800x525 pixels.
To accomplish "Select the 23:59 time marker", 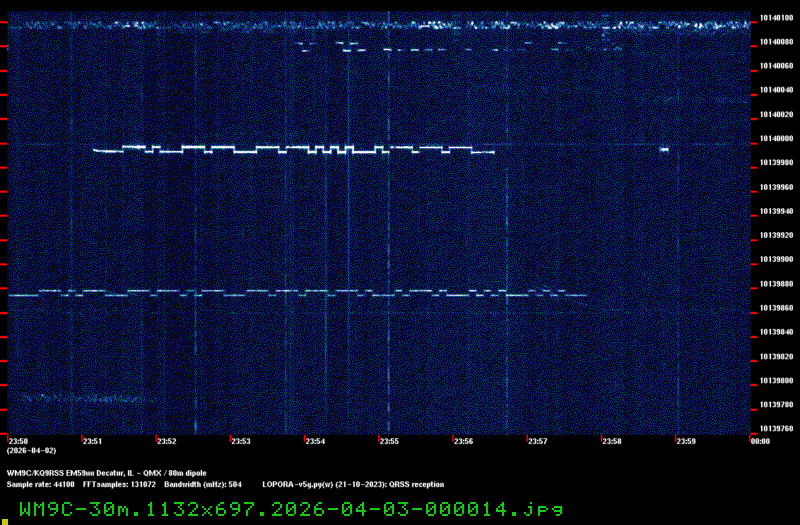I will [685, 441].
